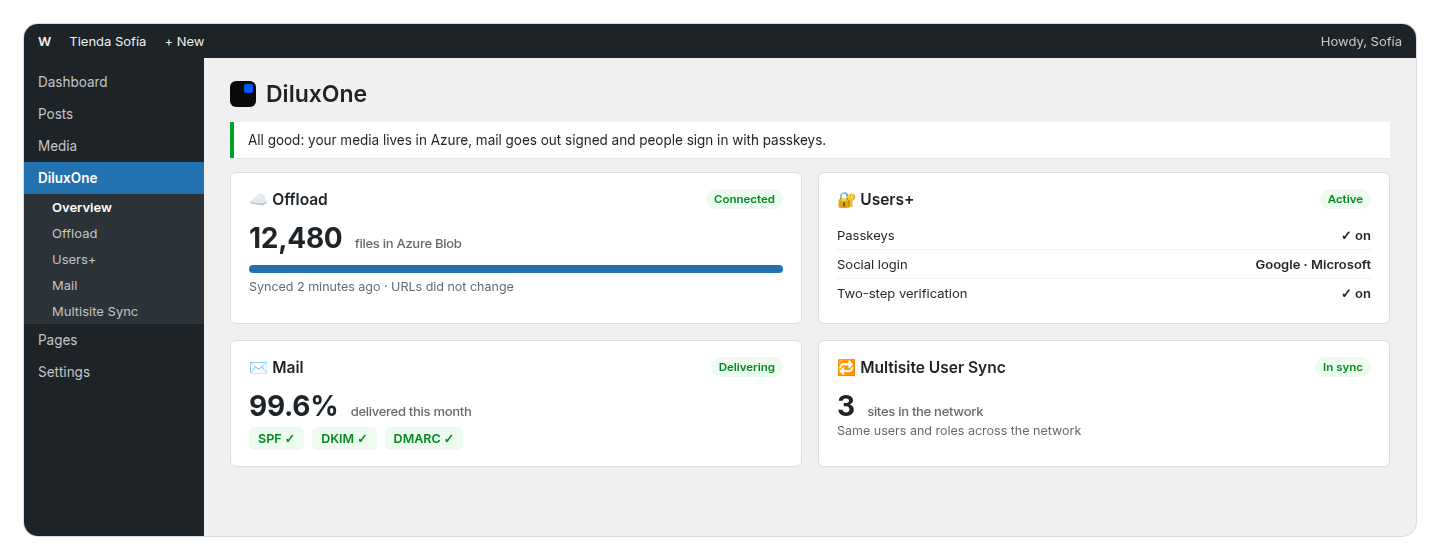Click 'Same users and roles across the network'
This screenshot has height=560, width=1440.
(959, 431)
